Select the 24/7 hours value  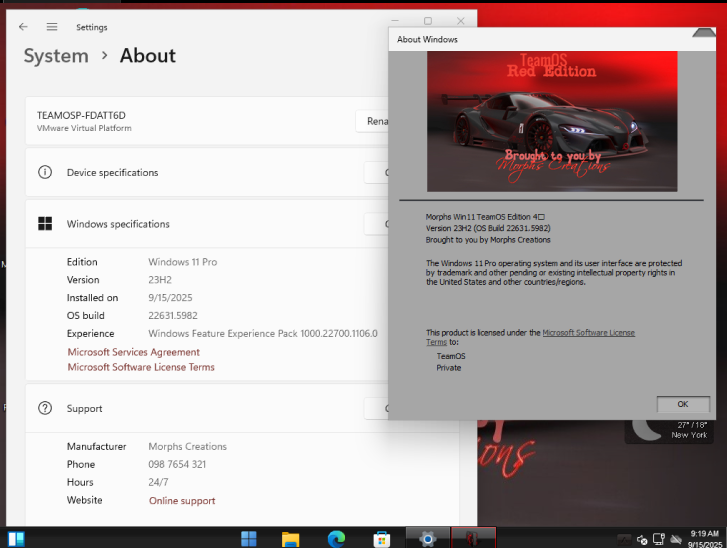pos(158,482)
